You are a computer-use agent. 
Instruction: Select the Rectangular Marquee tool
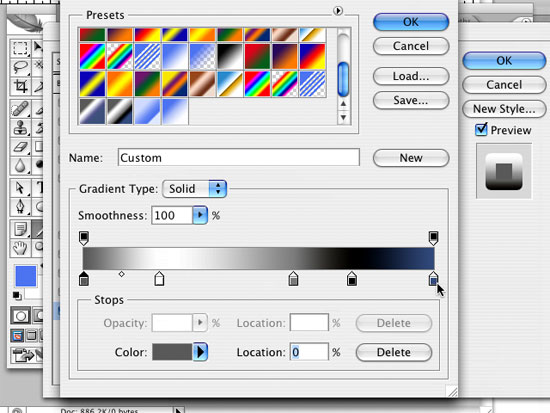pyautogui.click(x=20, y=48)
